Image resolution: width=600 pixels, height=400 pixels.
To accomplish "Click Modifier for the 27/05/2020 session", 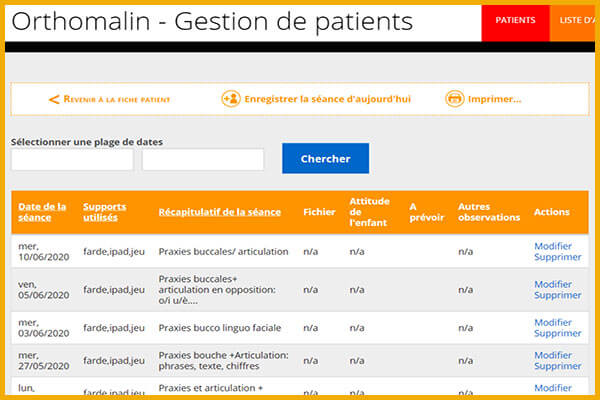I will click(553, 355).
